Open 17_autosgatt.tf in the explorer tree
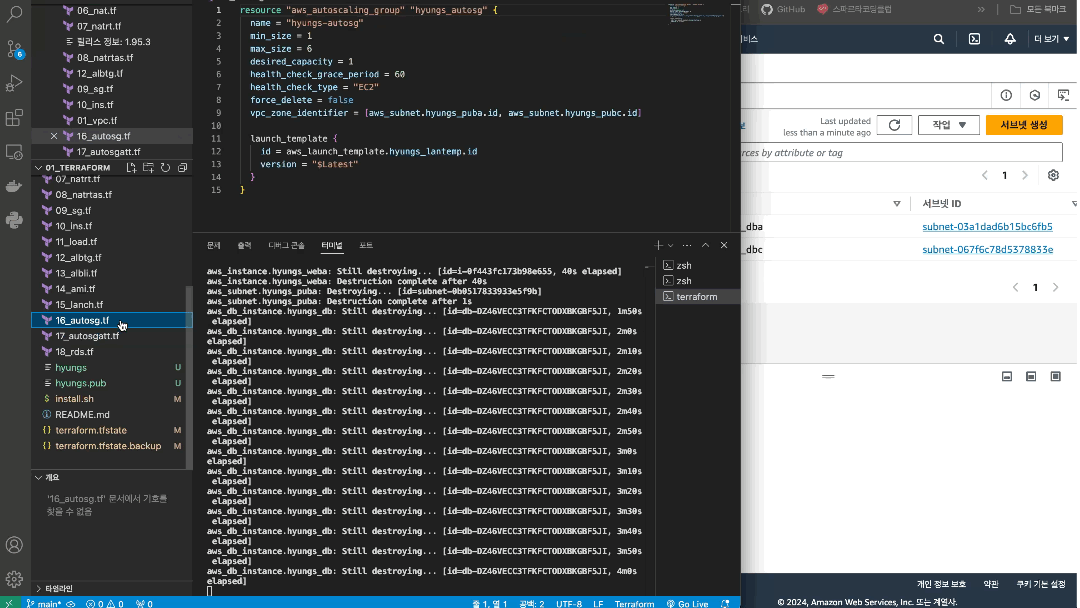The width and height of the screenshot is (1080, 608). [87, 336]
